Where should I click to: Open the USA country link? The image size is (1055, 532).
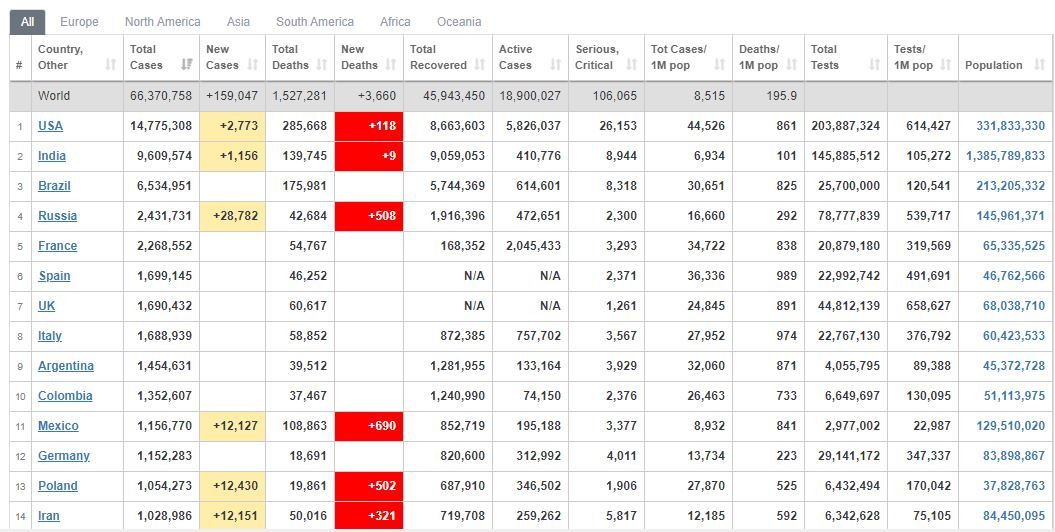50,126
